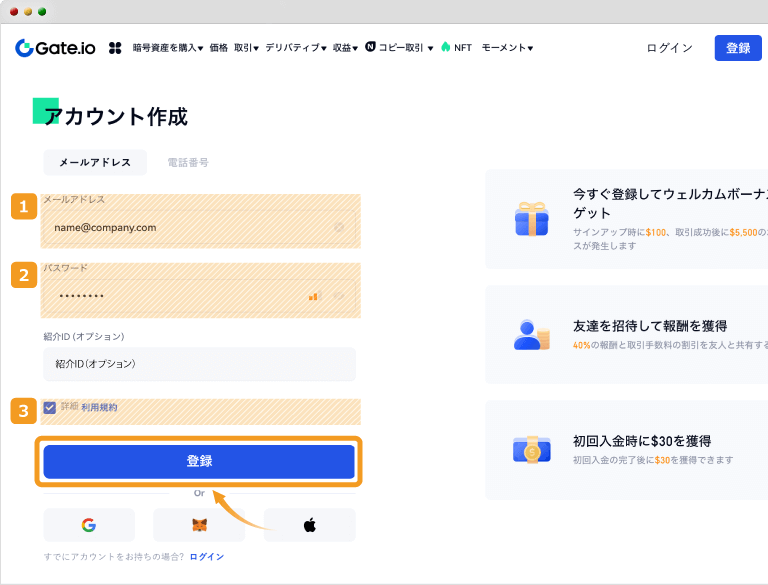Toggle the terms of service checkbox
The width and height of the screenshot is (768, 585).
click(49, 408)
